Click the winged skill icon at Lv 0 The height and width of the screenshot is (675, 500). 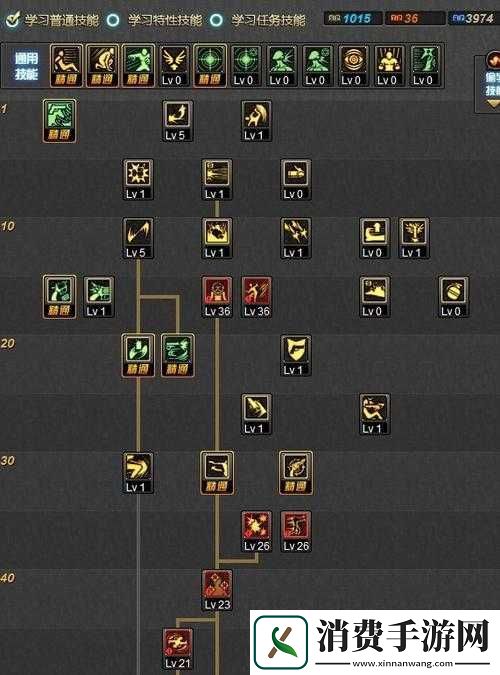[173, 66]
